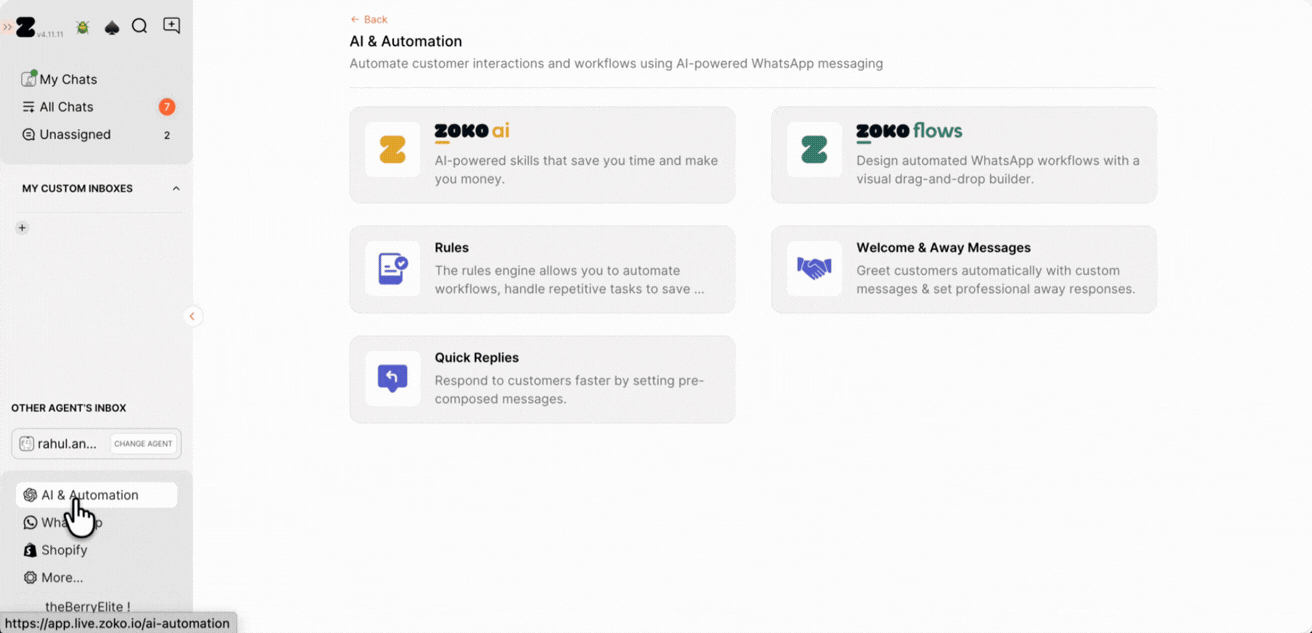The height and width of the screenshot is (633, 1312).
Task: Click the WhatsApp logo icon
Action: pos(30,522)
